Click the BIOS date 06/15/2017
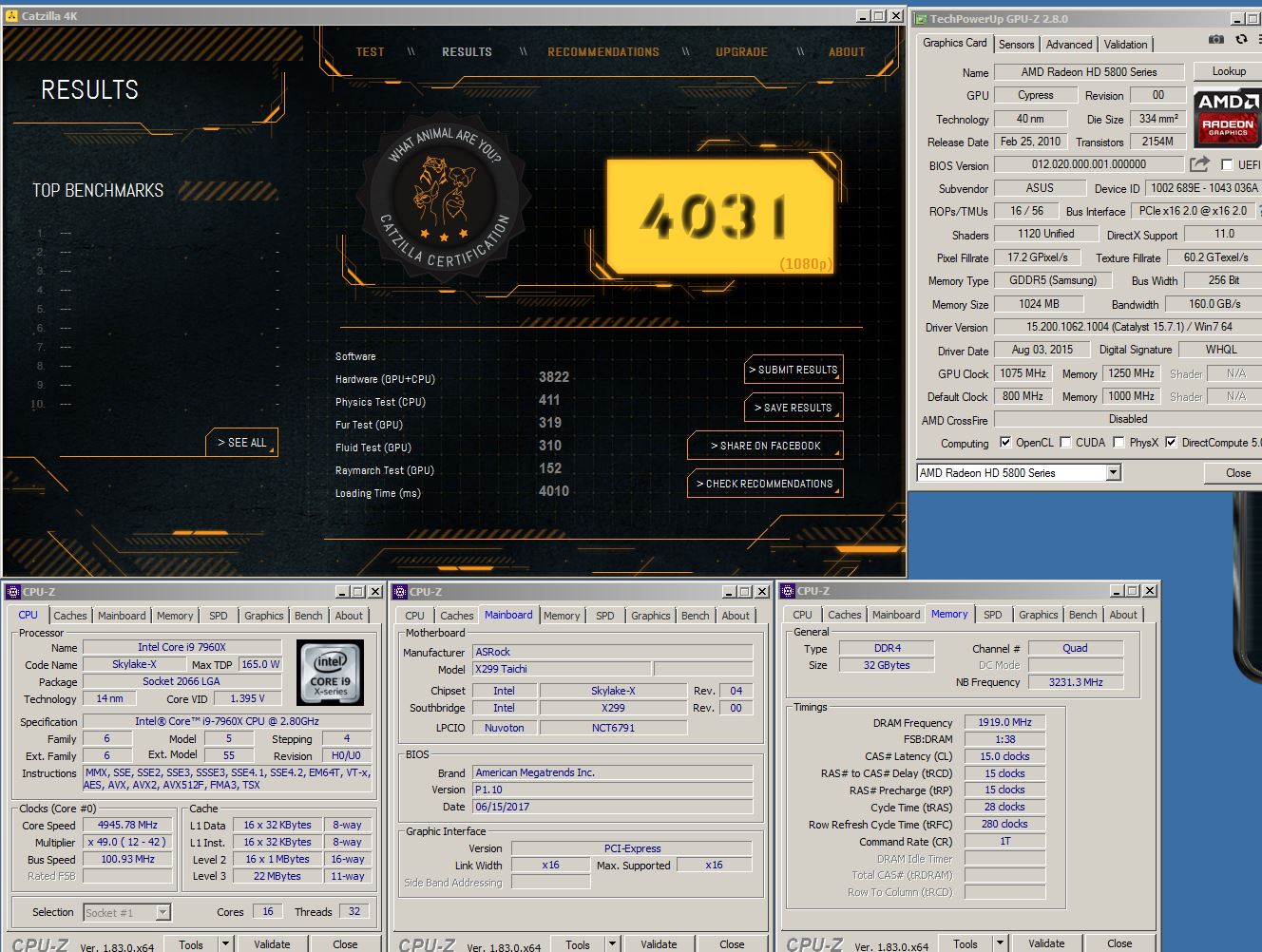Viewport: 1262px width, 952px height. pos(613,807)
